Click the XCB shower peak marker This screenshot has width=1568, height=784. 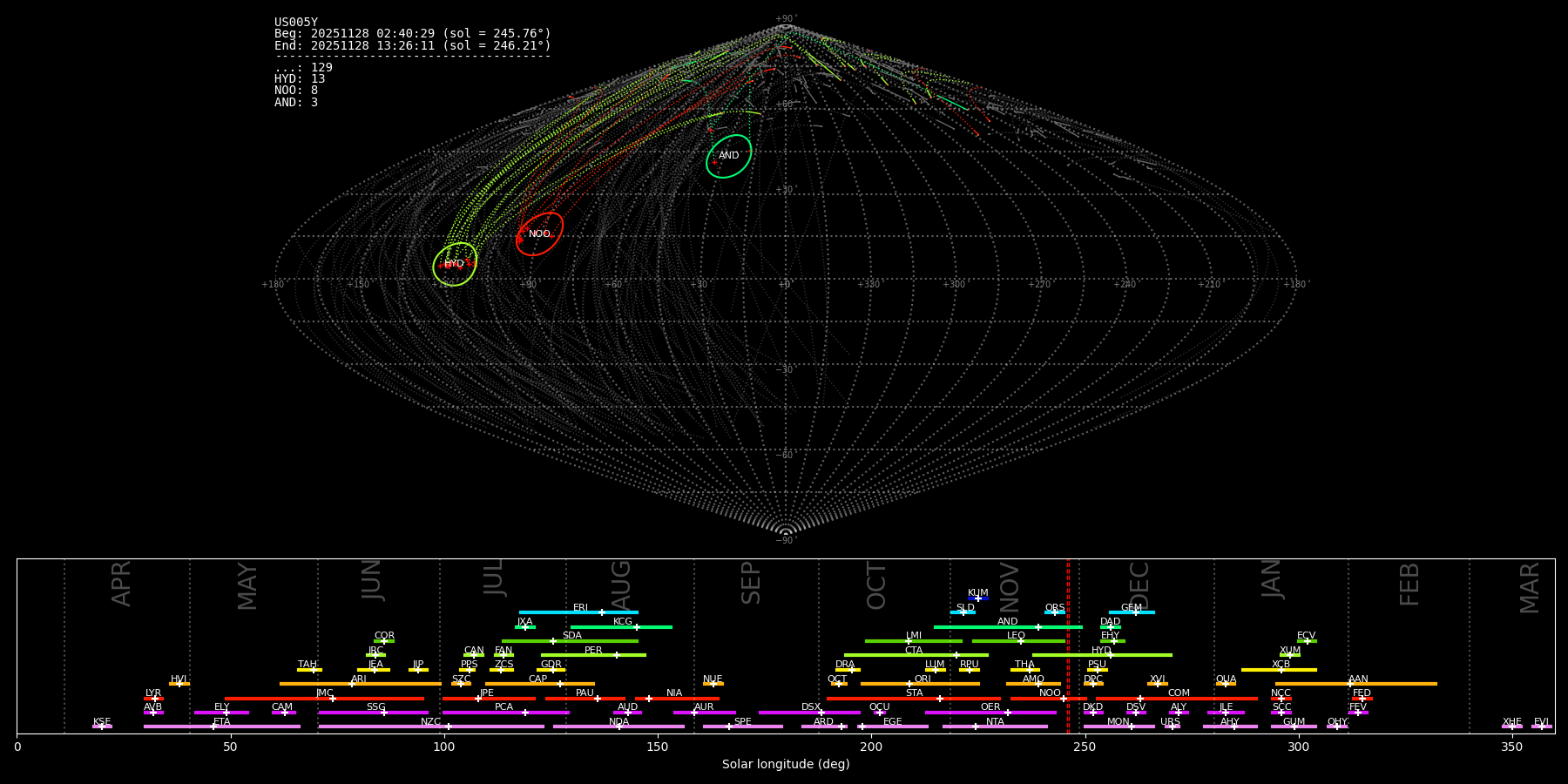pyautogui.click(x=1281, y=670)
